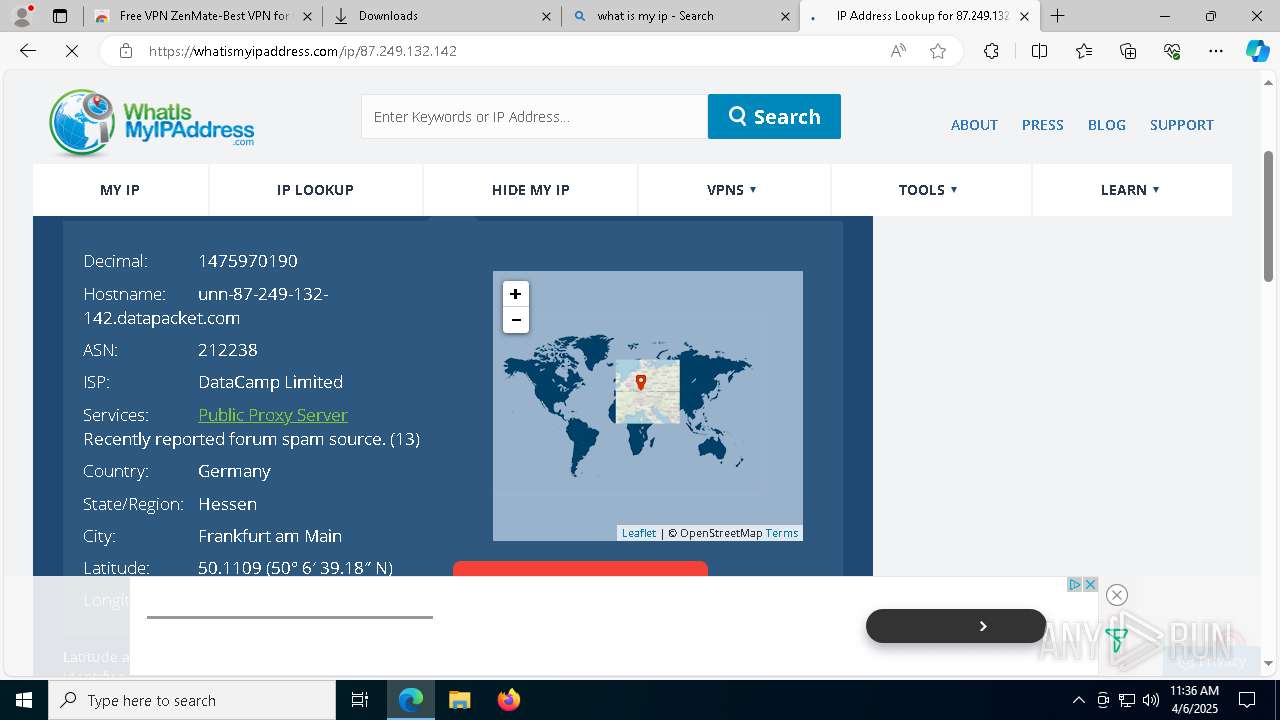The image size is (1280, 720).
Task: Open the HIDE MY IP menu item
Action: click(531, 190)
